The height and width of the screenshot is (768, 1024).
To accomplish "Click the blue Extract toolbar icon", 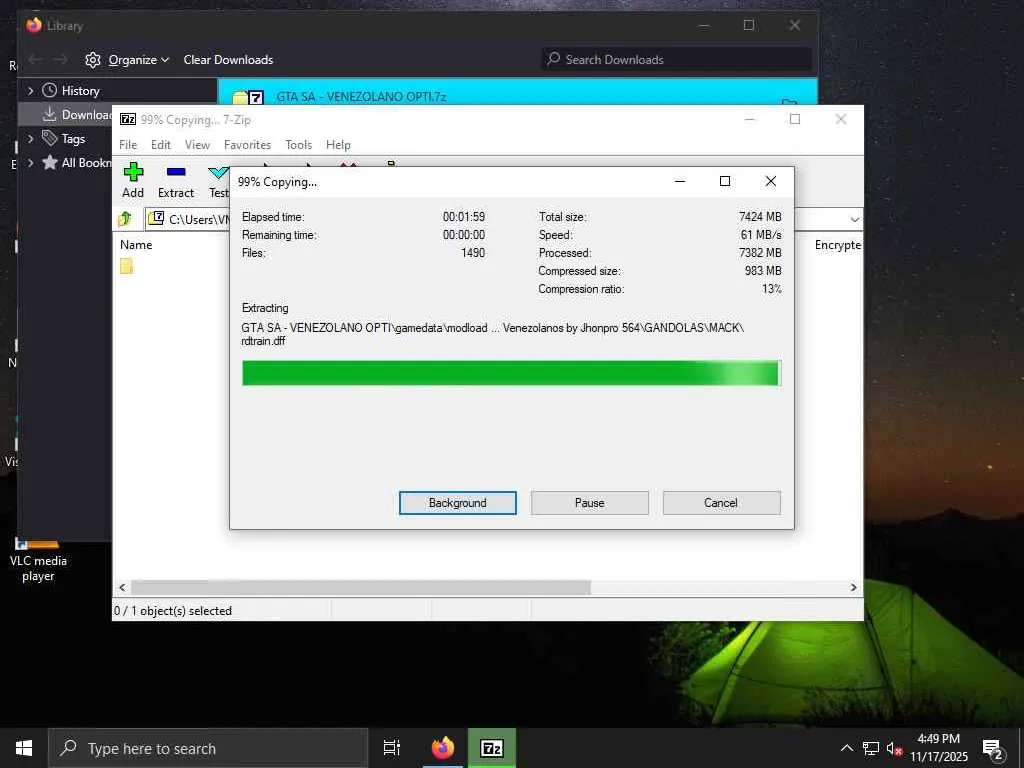I will click(x=176, y=172).
